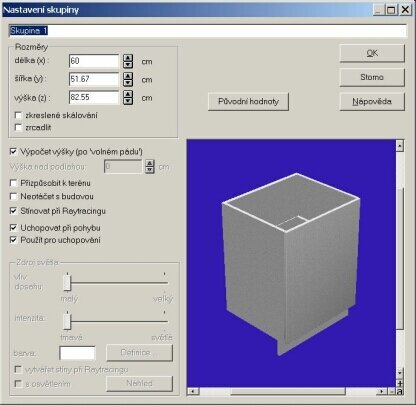Image resolution: width=416 pixels, height=405 pixels.
Task: Click preview vertical scrollbar up arrow
Action: click(x=400, y=146)
